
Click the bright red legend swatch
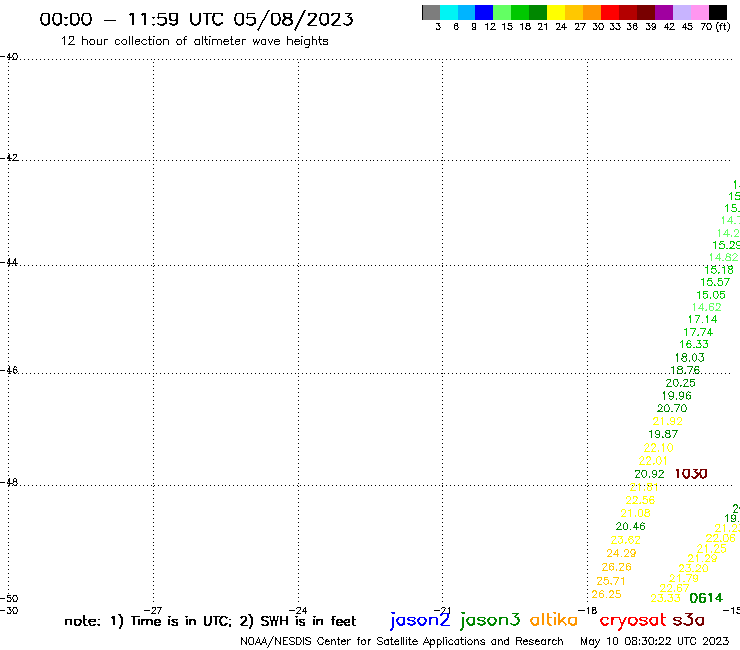tap(610, 12)
